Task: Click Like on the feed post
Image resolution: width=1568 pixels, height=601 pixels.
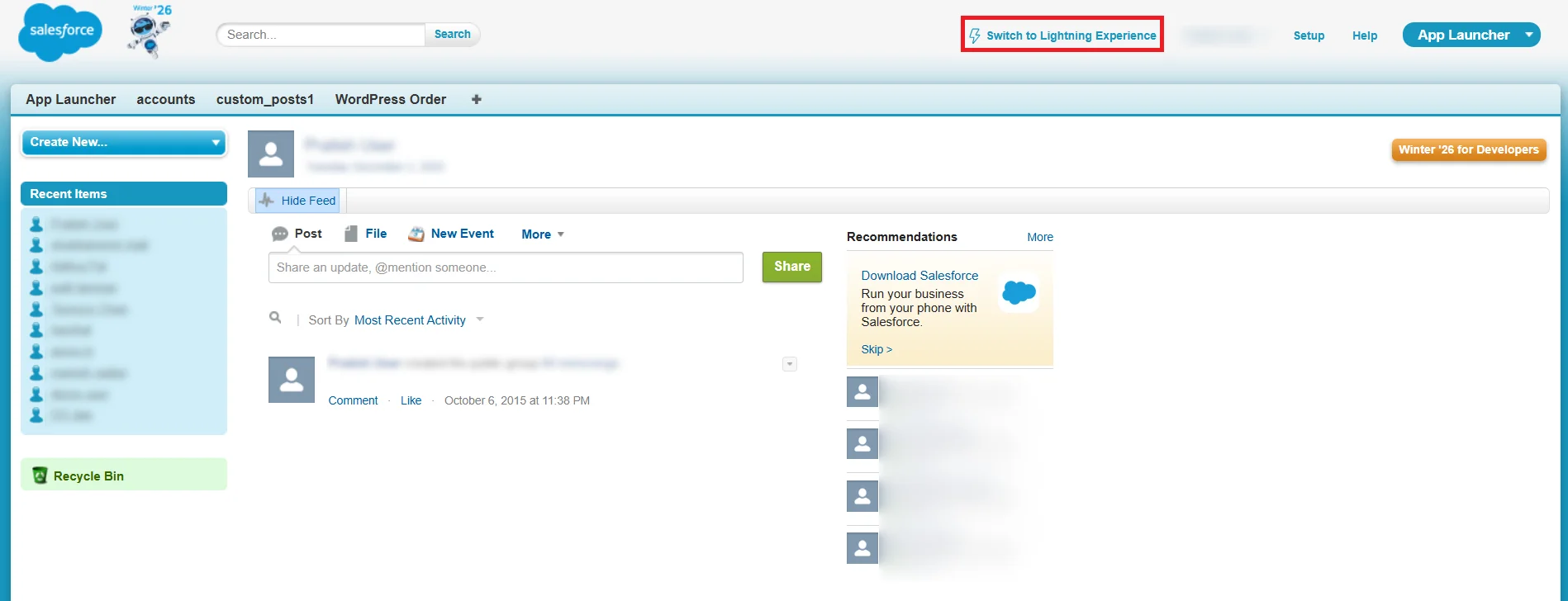Action: [411, 400]
